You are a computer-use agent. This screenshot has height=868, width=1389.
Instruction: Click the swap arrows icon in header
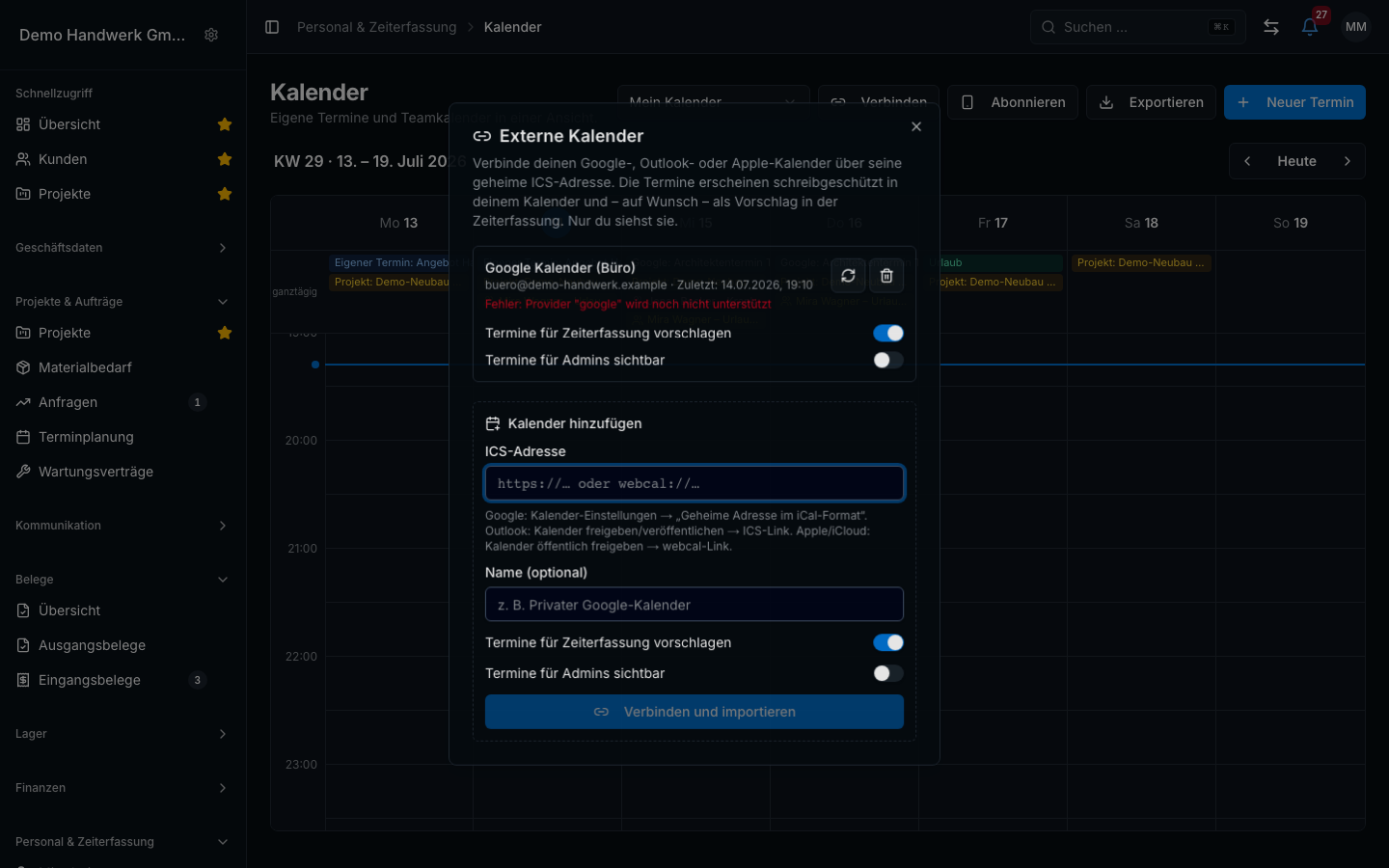(1271, 27)
